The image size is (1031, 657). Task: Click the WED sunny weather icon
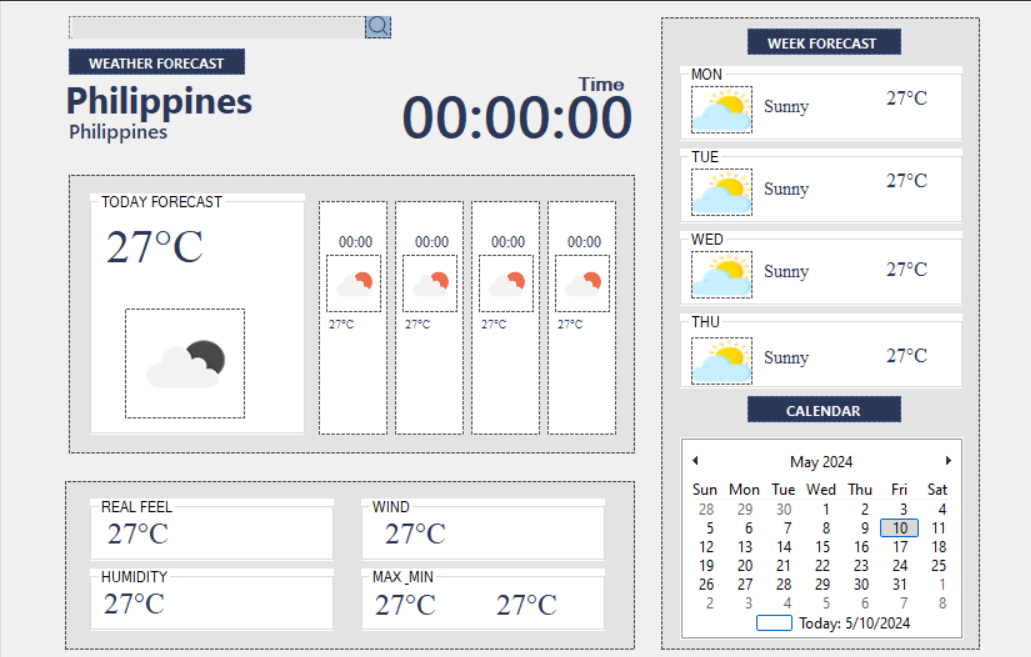pos(722,274)
